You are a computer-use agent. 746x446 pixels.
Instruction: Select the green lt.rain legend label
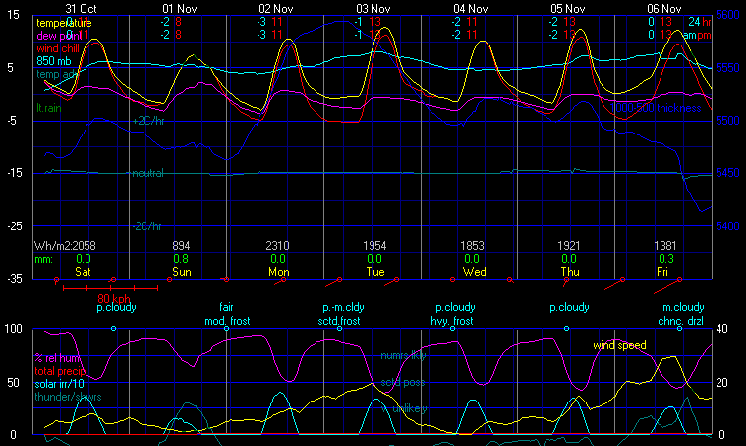[49, 108]
